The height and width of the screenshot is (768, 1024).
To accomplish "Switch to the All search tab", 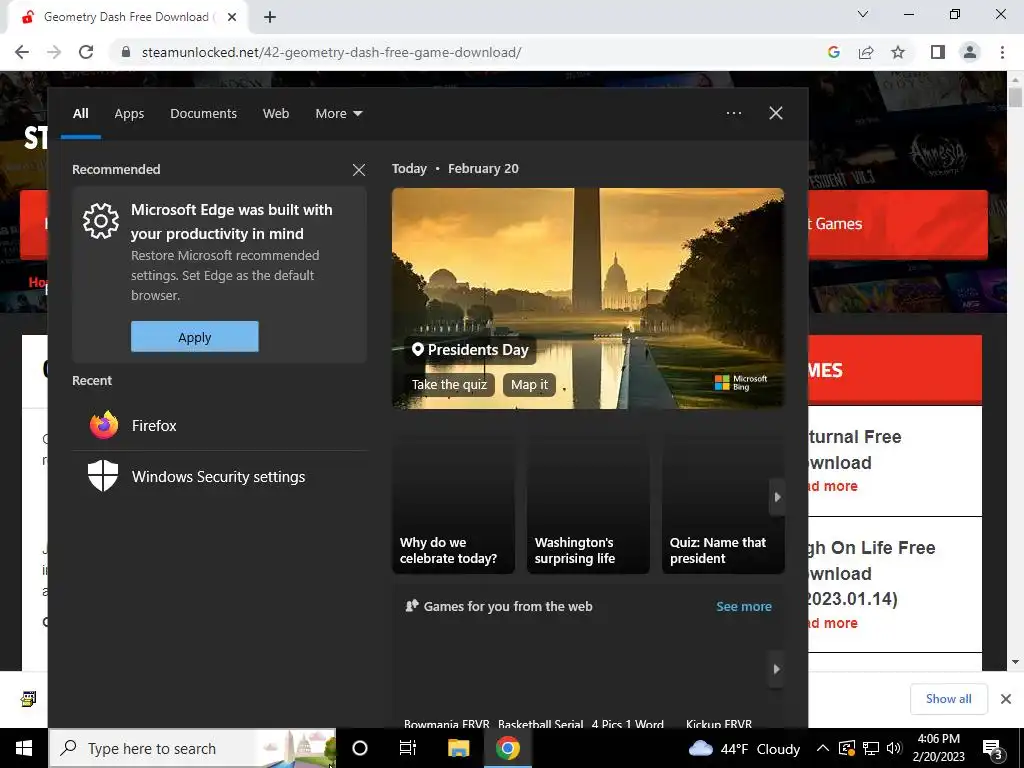I will (80, 114).
